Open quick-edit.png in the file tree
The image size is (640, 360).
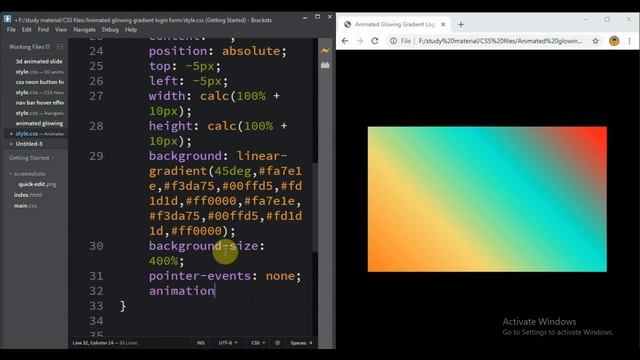(x=37, y=184)
